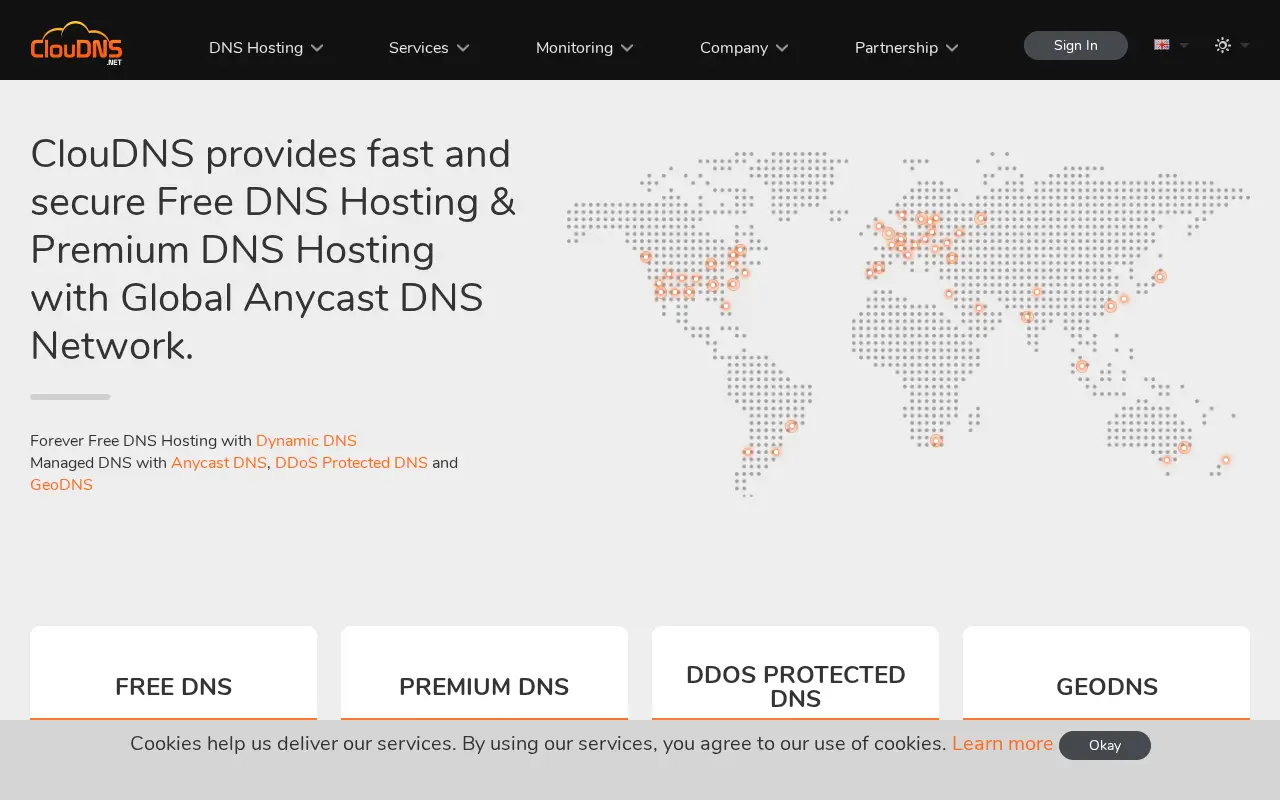
Task: Click Learn more in the cookie notice
Action: tap(1002, 744)
